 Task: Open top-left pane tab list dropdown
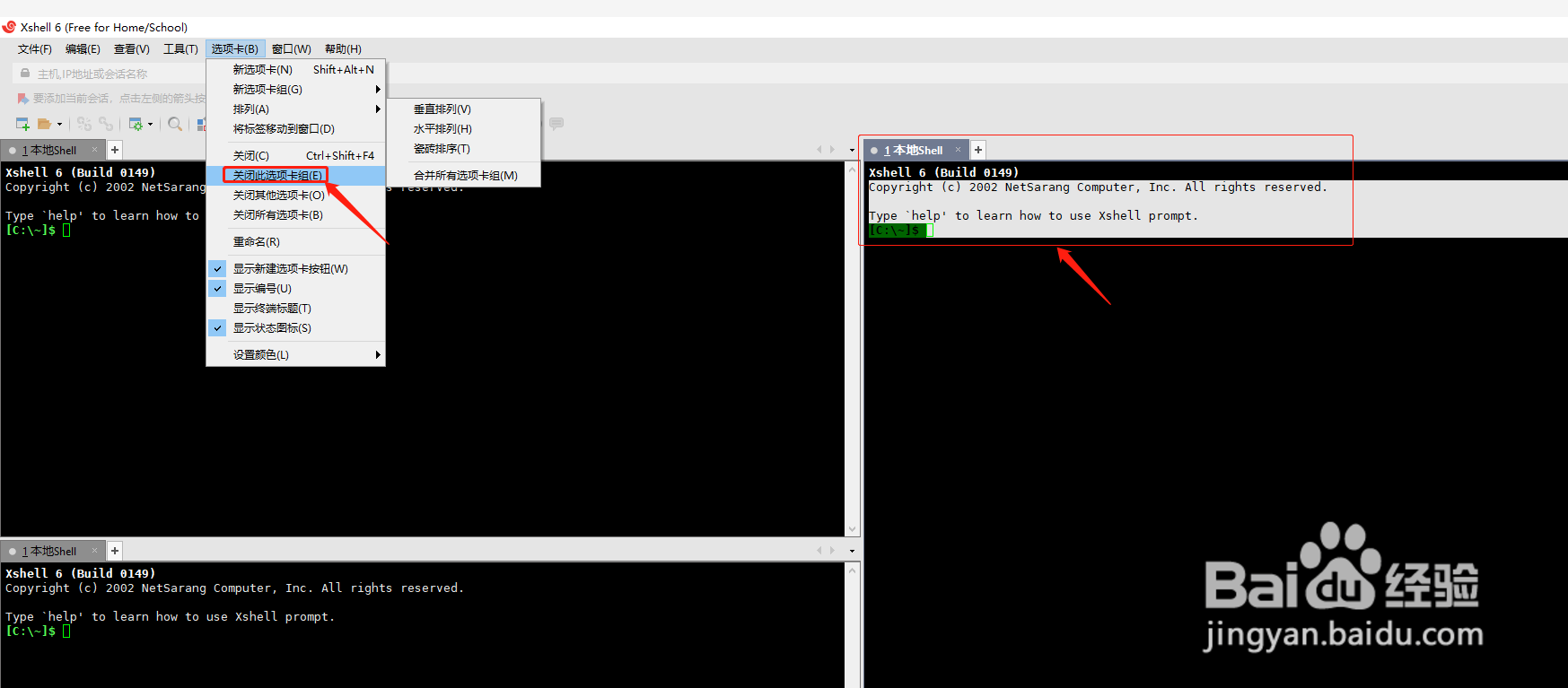pyautogui.click(x=852, y=150)
